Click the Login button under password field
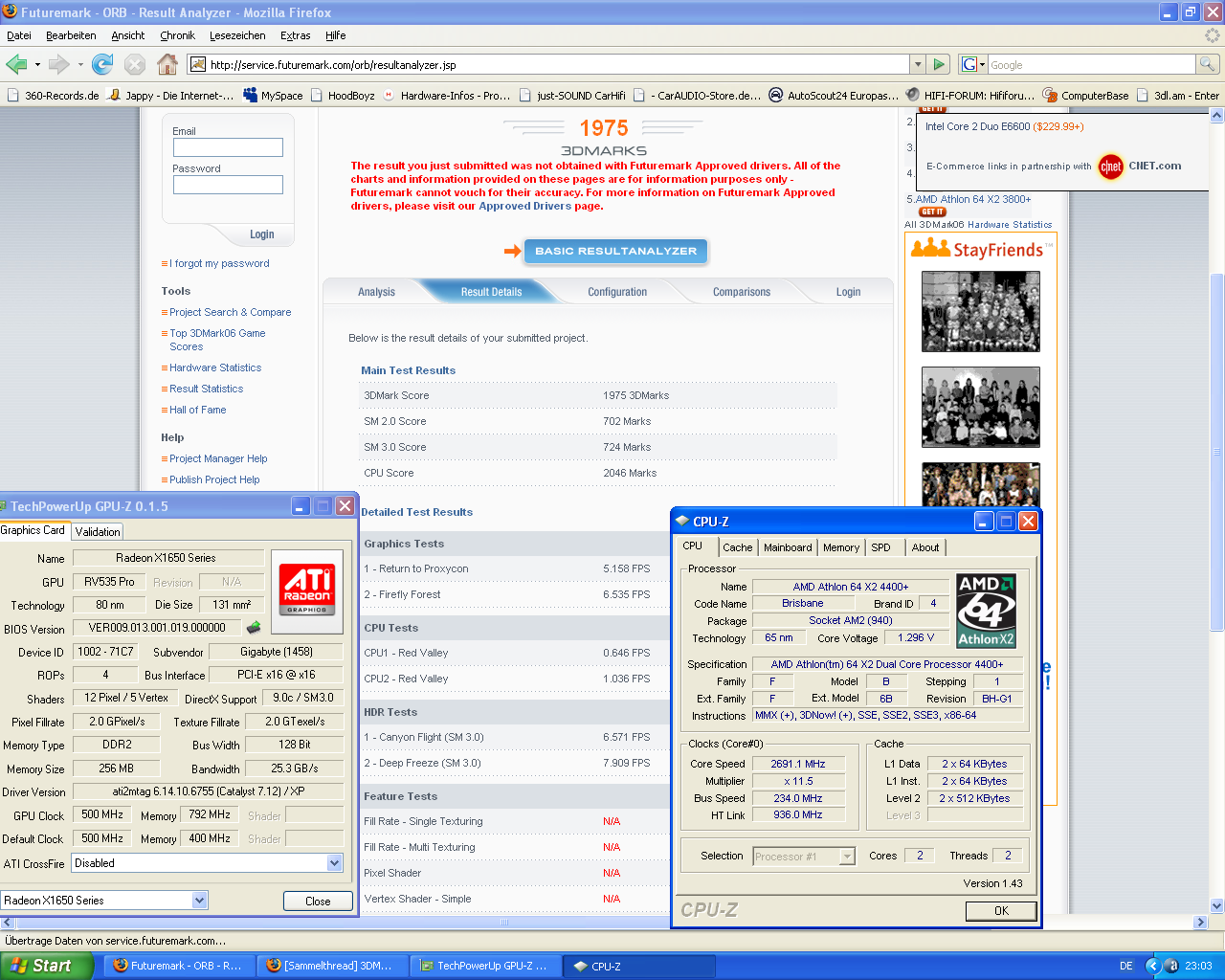 pyautogui.click(x=261, y=234)
